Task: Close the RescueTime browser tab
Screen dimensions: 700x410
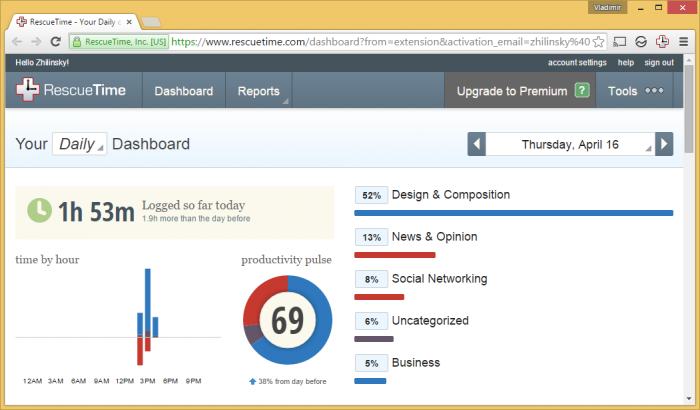Action: pyautogui.click(x=129, y=22)
